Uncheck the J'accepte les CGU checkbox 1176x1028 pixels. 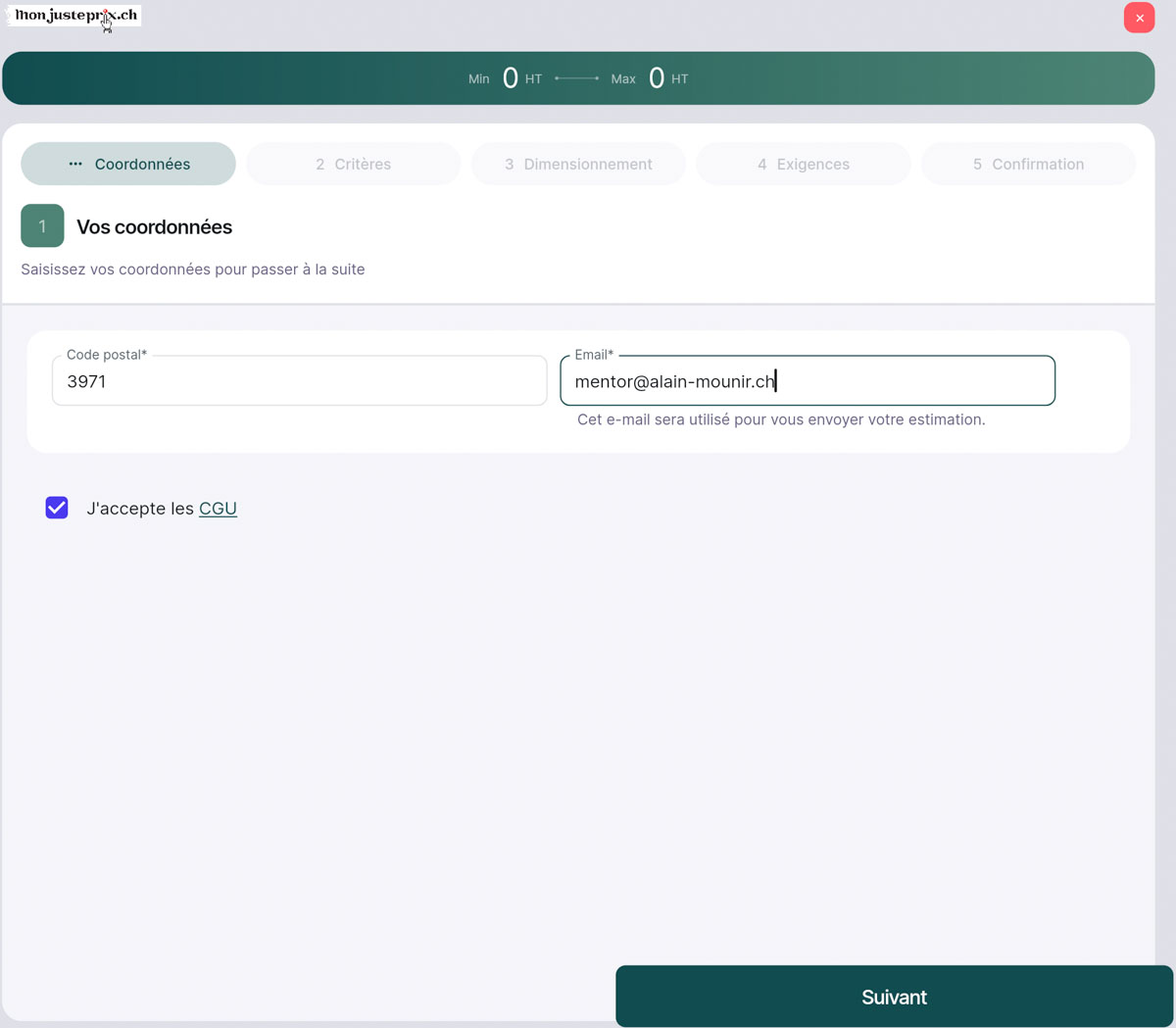coord(57,508)
